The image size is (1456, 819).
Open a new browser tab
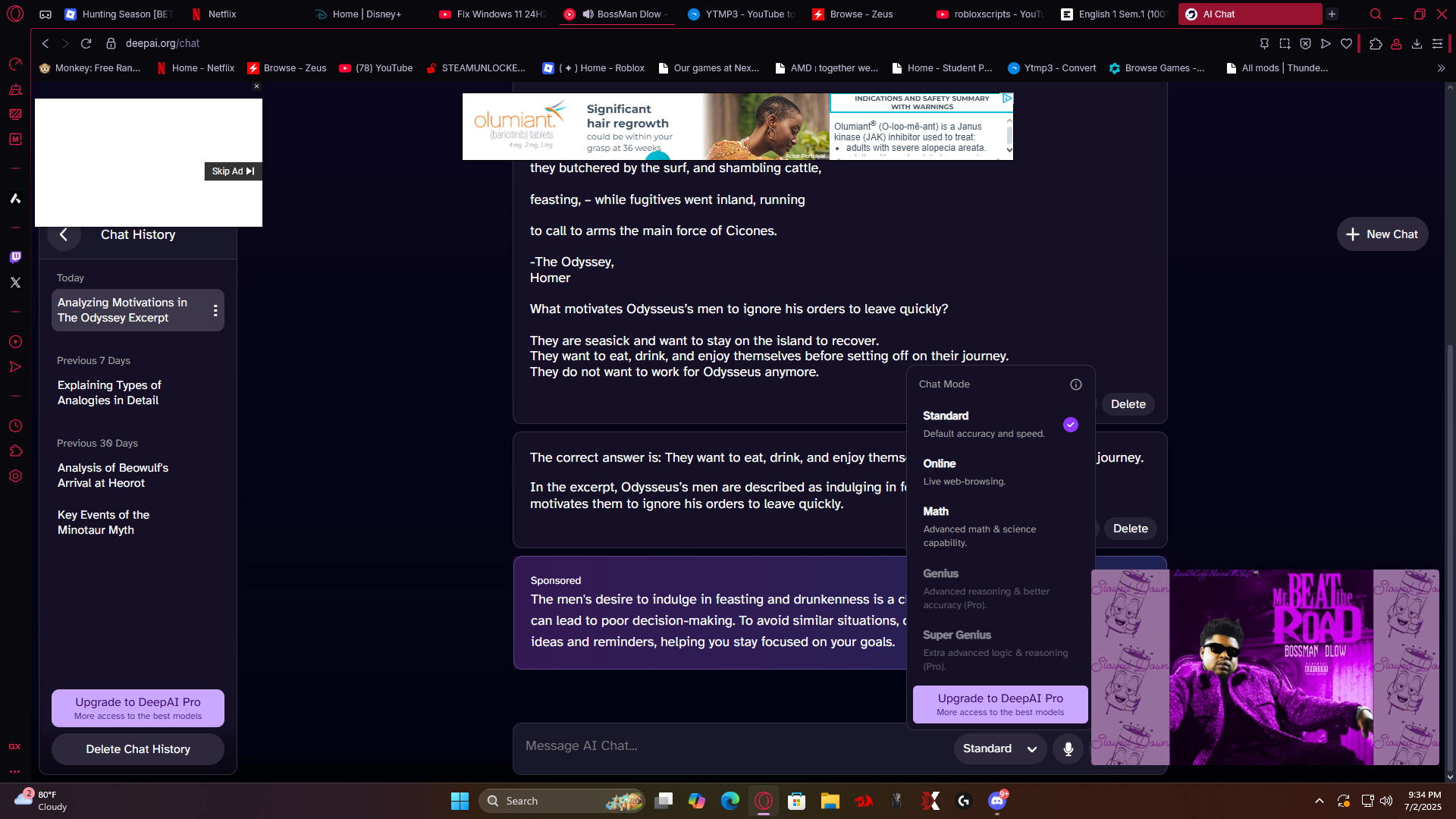1332,14
